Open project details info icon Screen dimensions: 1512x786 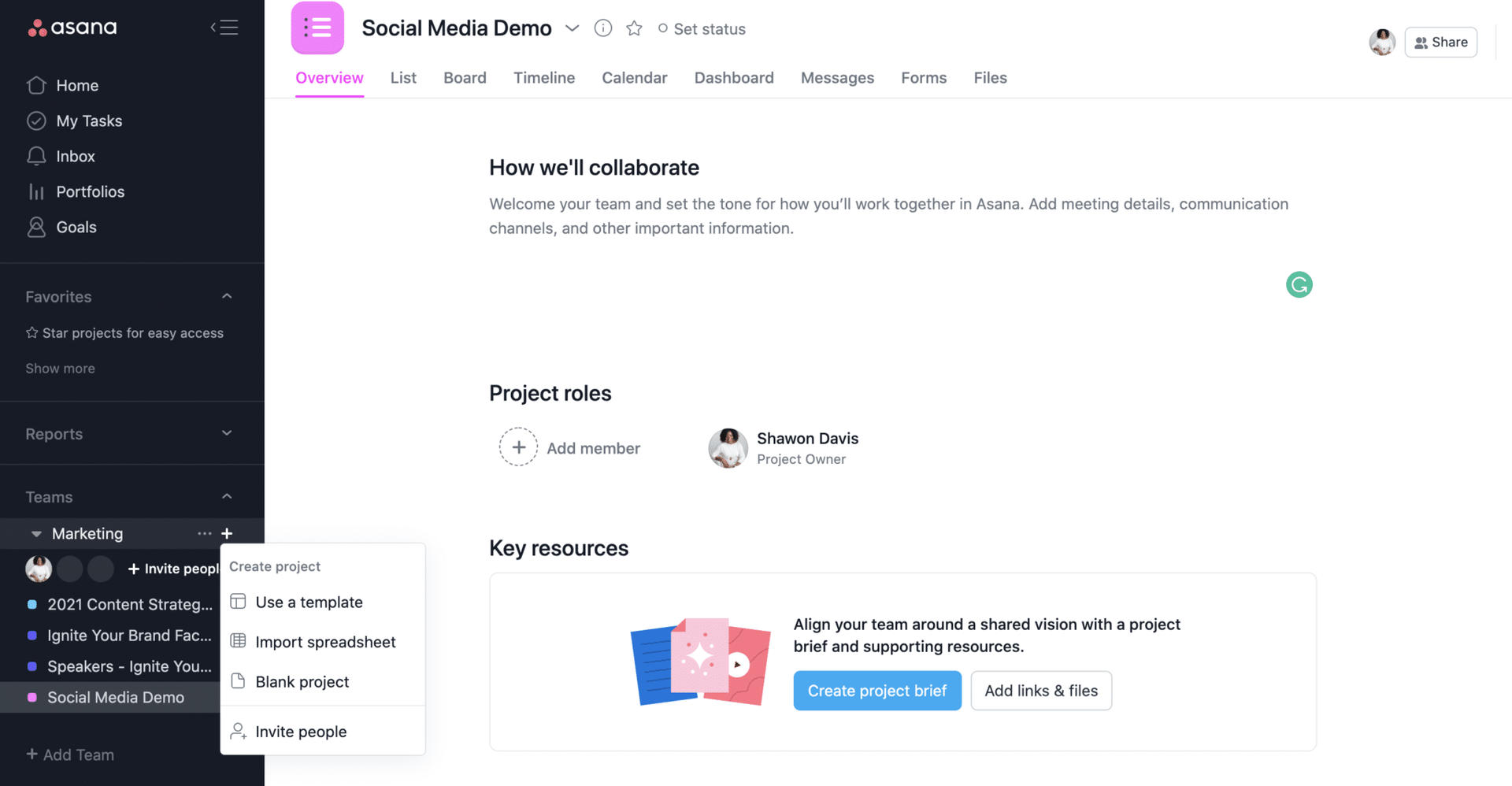(x=603, y=28)
